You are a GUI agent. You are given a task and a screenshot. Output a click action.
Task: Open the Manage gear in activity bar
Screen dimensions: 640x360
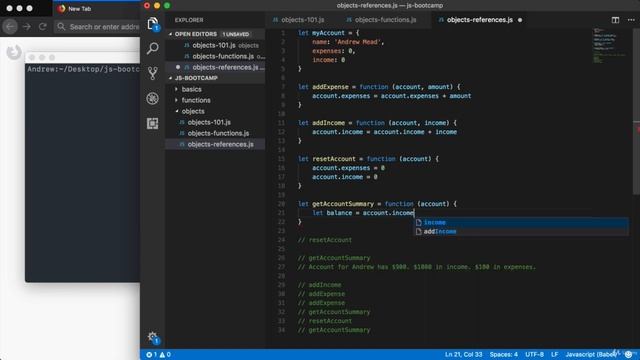pyautogui.click(x=153, y=338)
